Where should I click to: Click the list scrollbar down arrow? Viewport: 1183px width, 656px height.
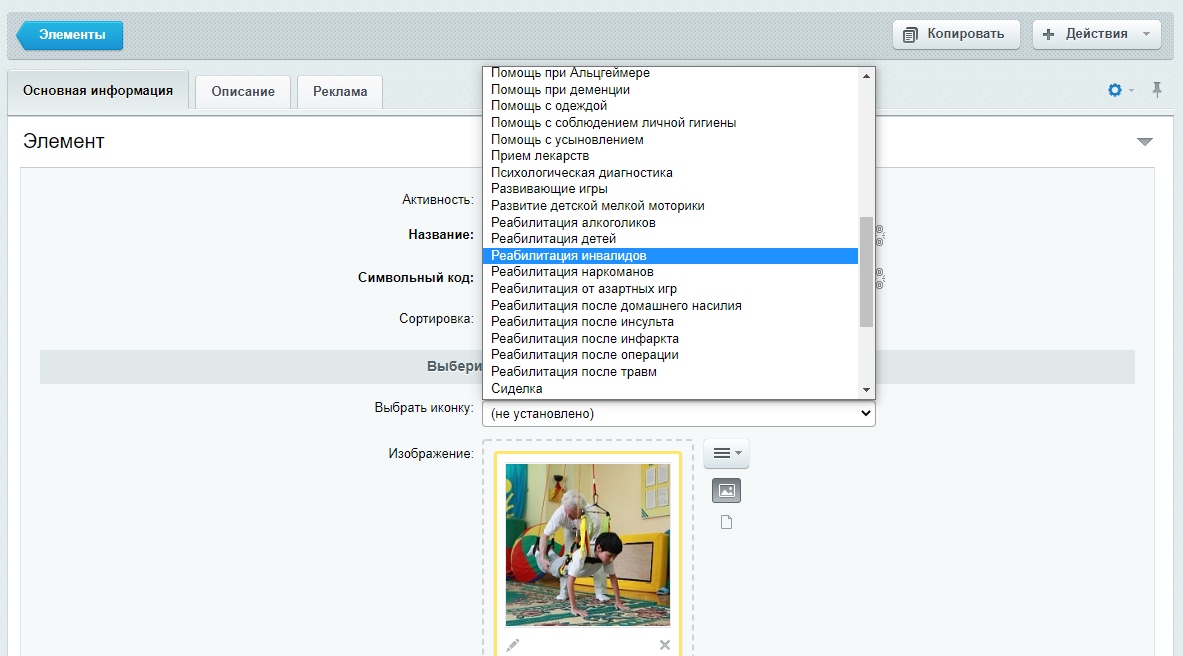pos(866,390)
